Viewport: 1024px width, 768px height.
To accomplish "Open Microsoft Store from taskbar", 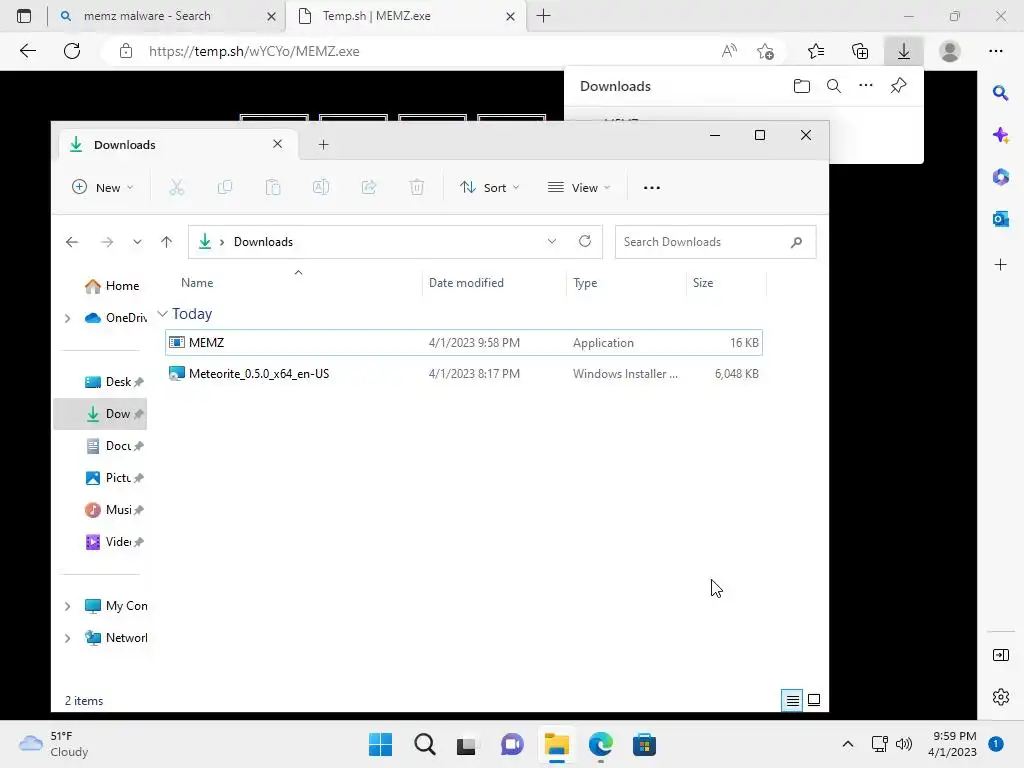I will pos(644,744).
